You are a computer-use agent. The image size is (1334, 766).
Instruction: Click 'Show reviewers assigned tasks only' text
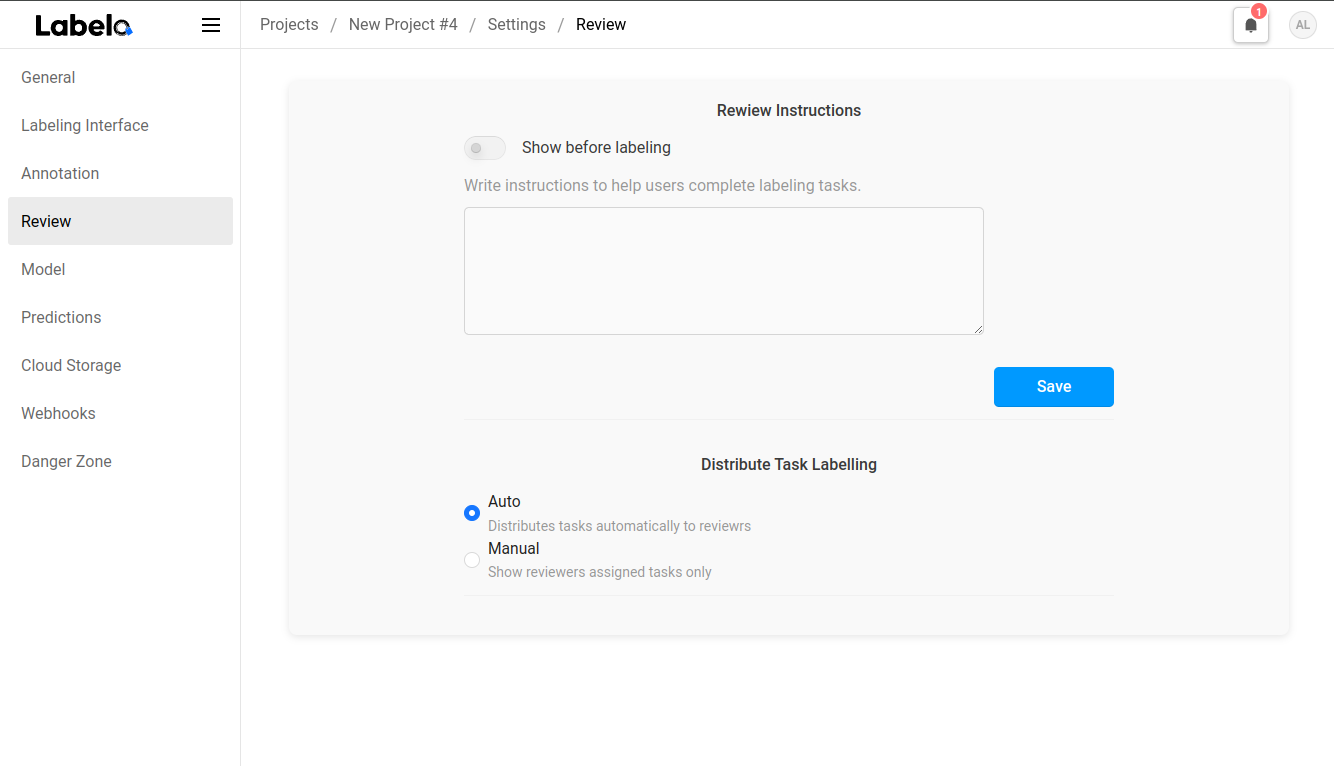(600, 572)
